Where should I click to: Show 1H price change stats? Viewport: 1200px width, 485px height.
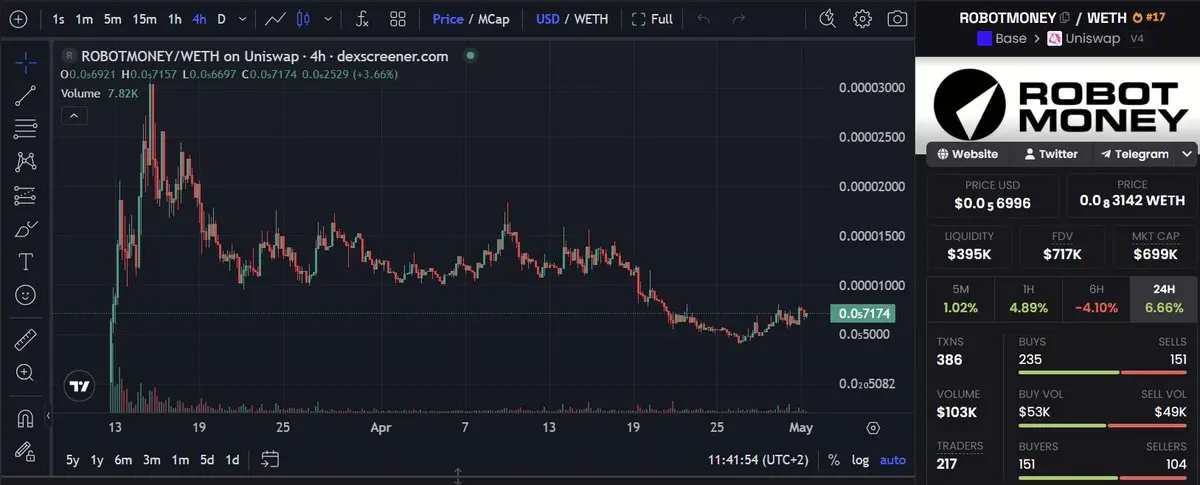pos(1027,299)
